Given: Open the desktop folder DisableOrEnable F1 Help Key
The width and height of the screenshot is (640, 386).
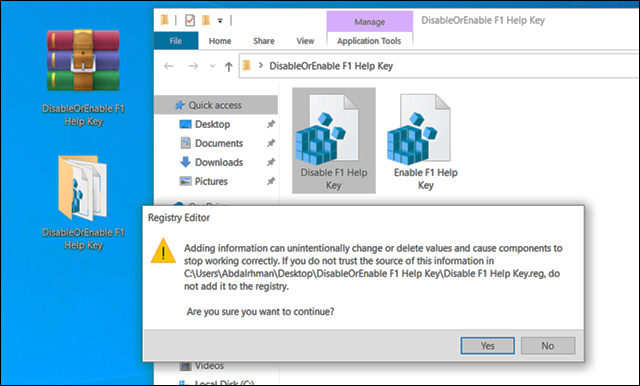Looking at the screenshot, I should (x=83, y=203).
